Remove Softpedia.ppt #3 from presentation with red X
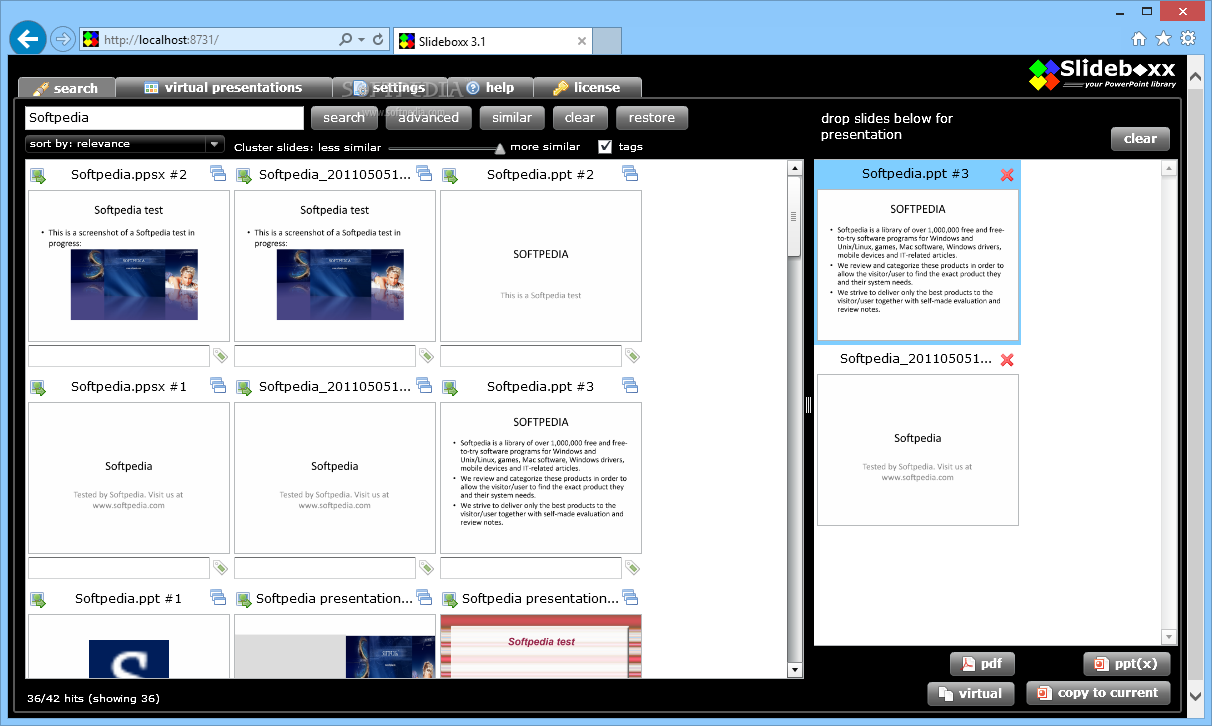 [x=1007, y=175]
